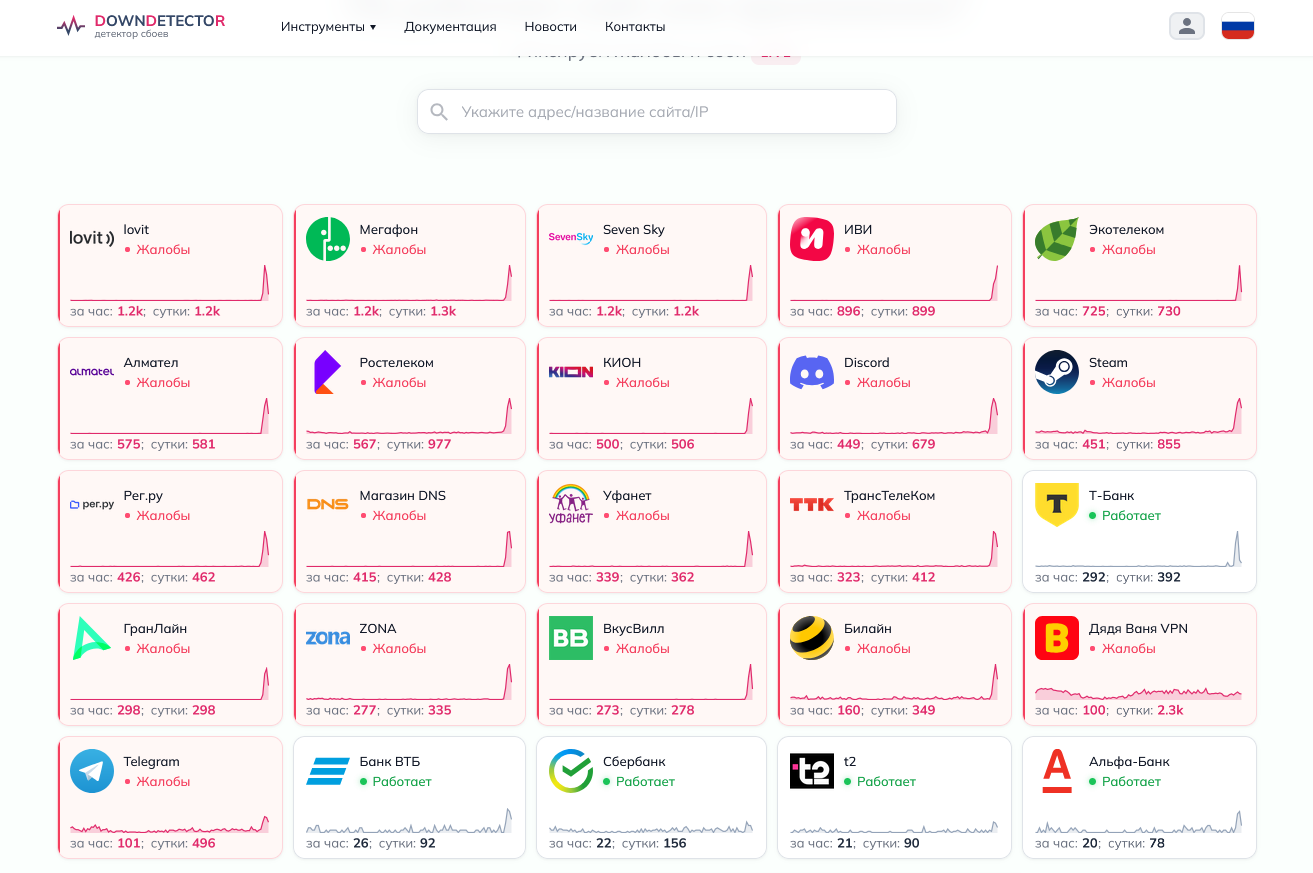The width and height of the screenshot is (1313, 873).
Task: Open the Контакты menu item
Action: pos(635,27)
